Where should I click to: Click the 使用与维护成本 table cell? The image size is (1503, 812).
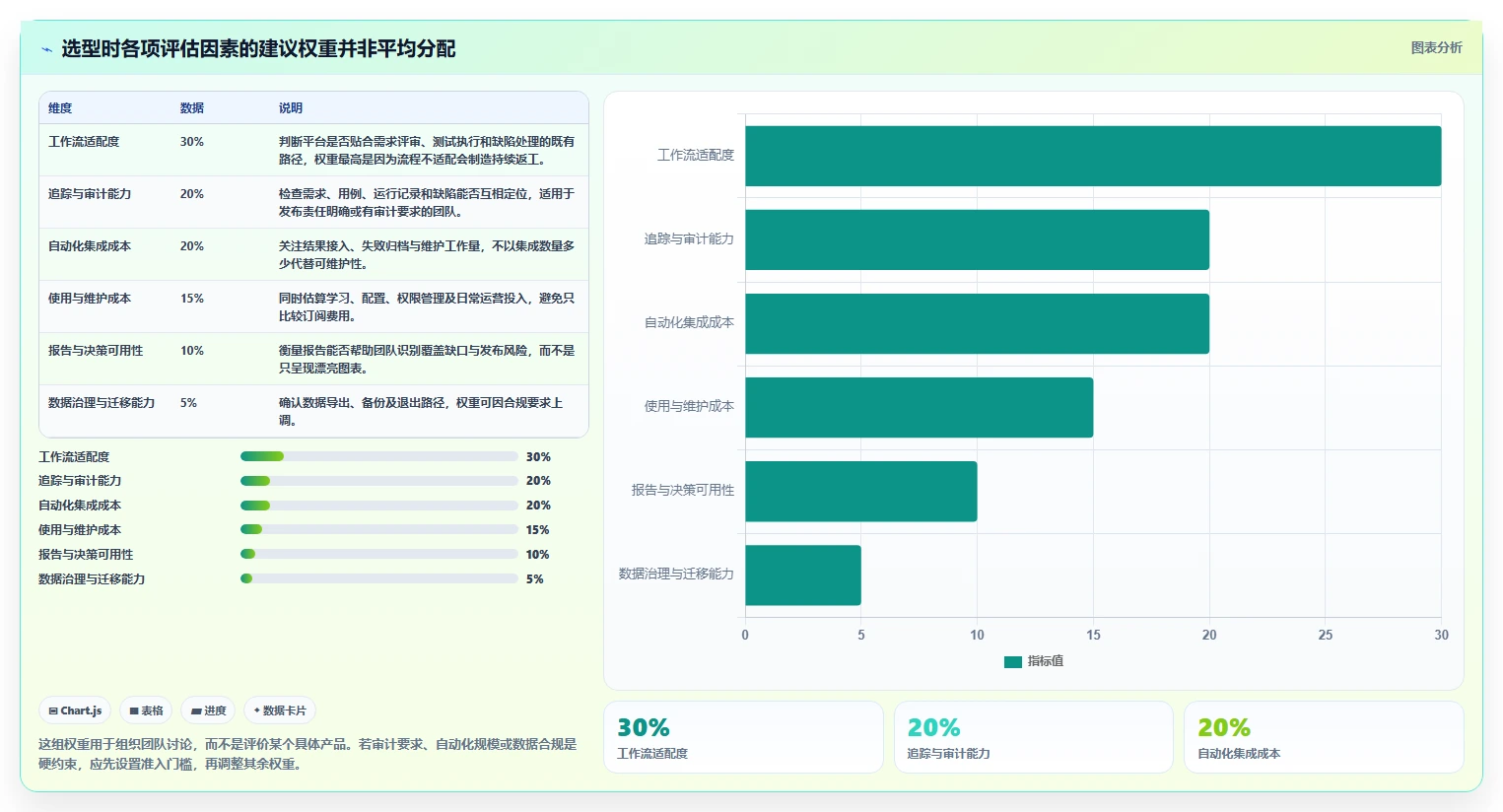point(90,299)
